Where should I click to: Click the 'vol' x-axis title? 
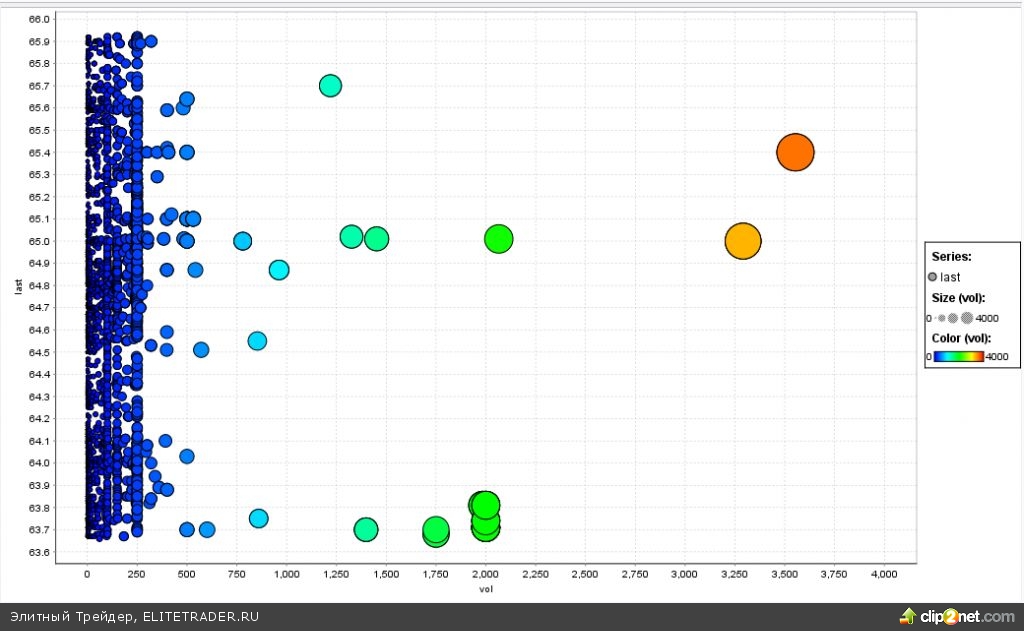coord(485,589)
